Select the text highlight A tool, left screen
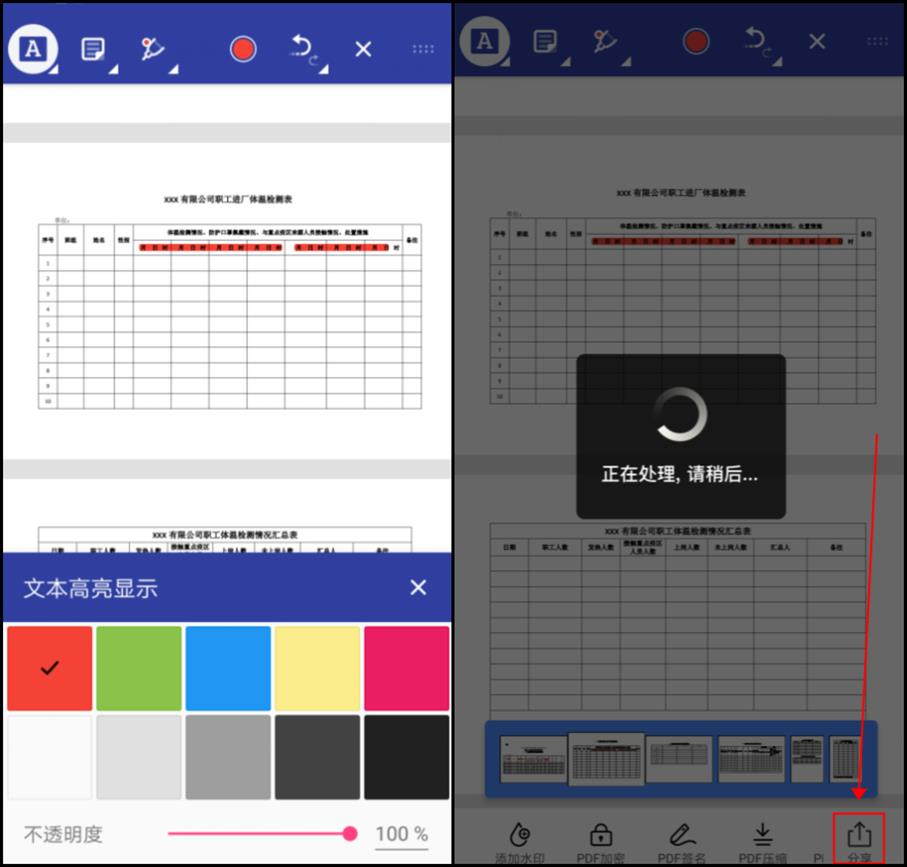The image size is (907, 867). (33, 49)
